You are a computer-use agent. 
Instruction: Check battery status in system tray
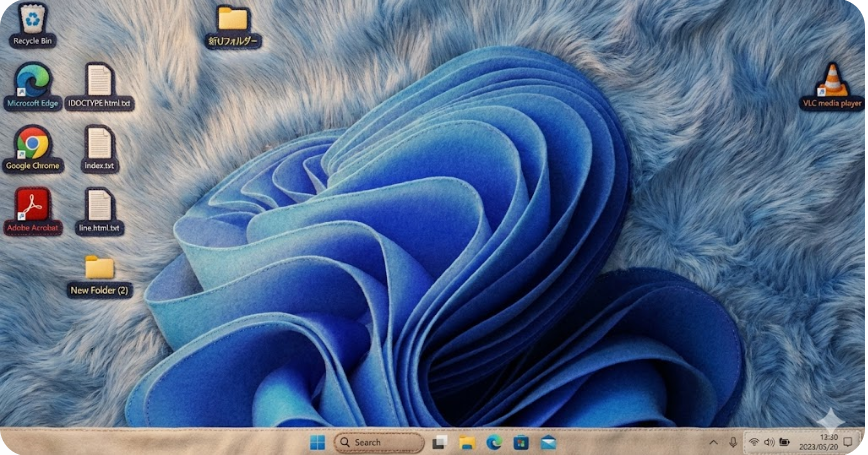click(784, 442)
